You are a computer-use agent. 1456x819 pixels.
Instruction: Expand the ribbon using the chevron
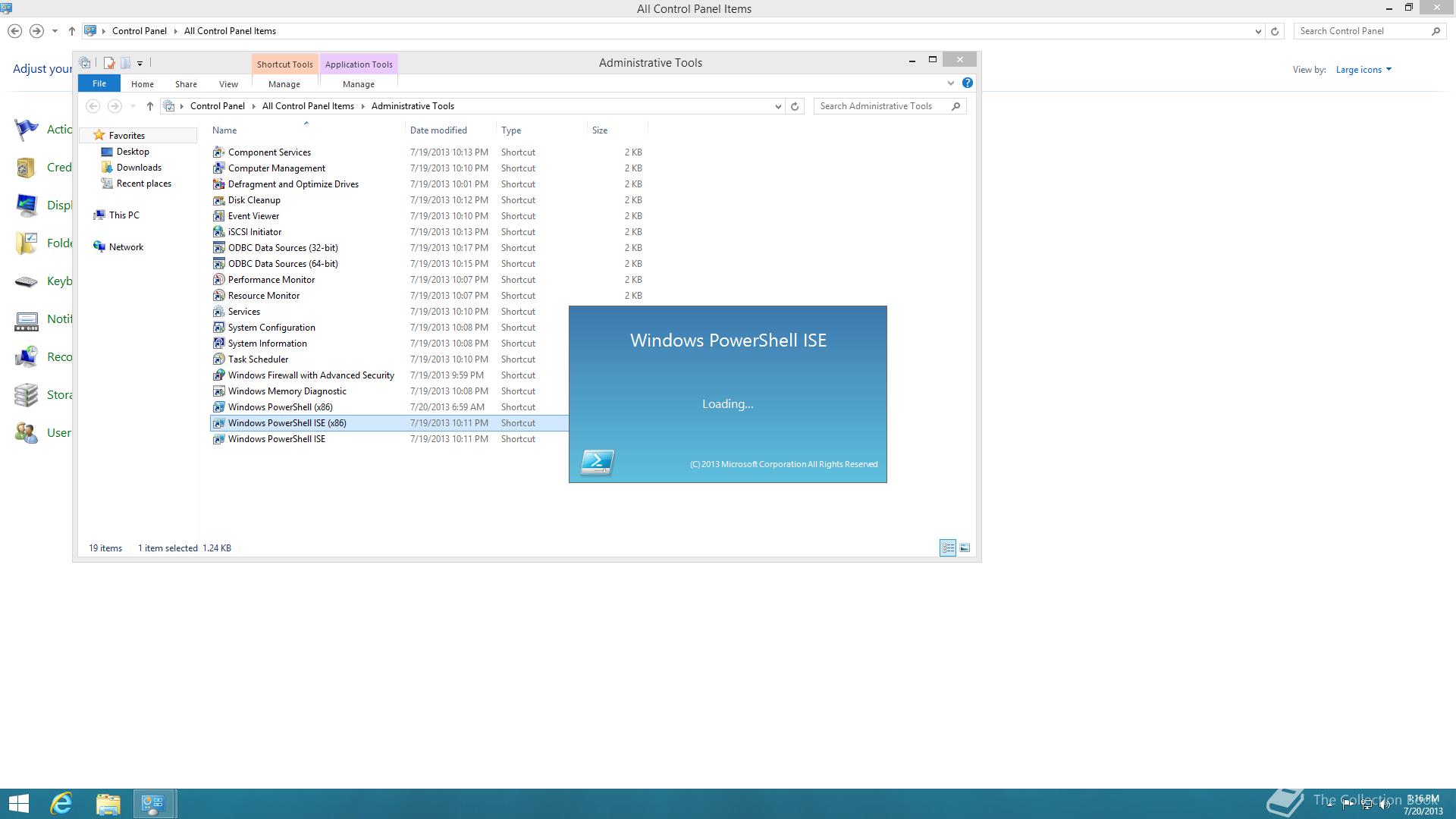tap(951, 83)
